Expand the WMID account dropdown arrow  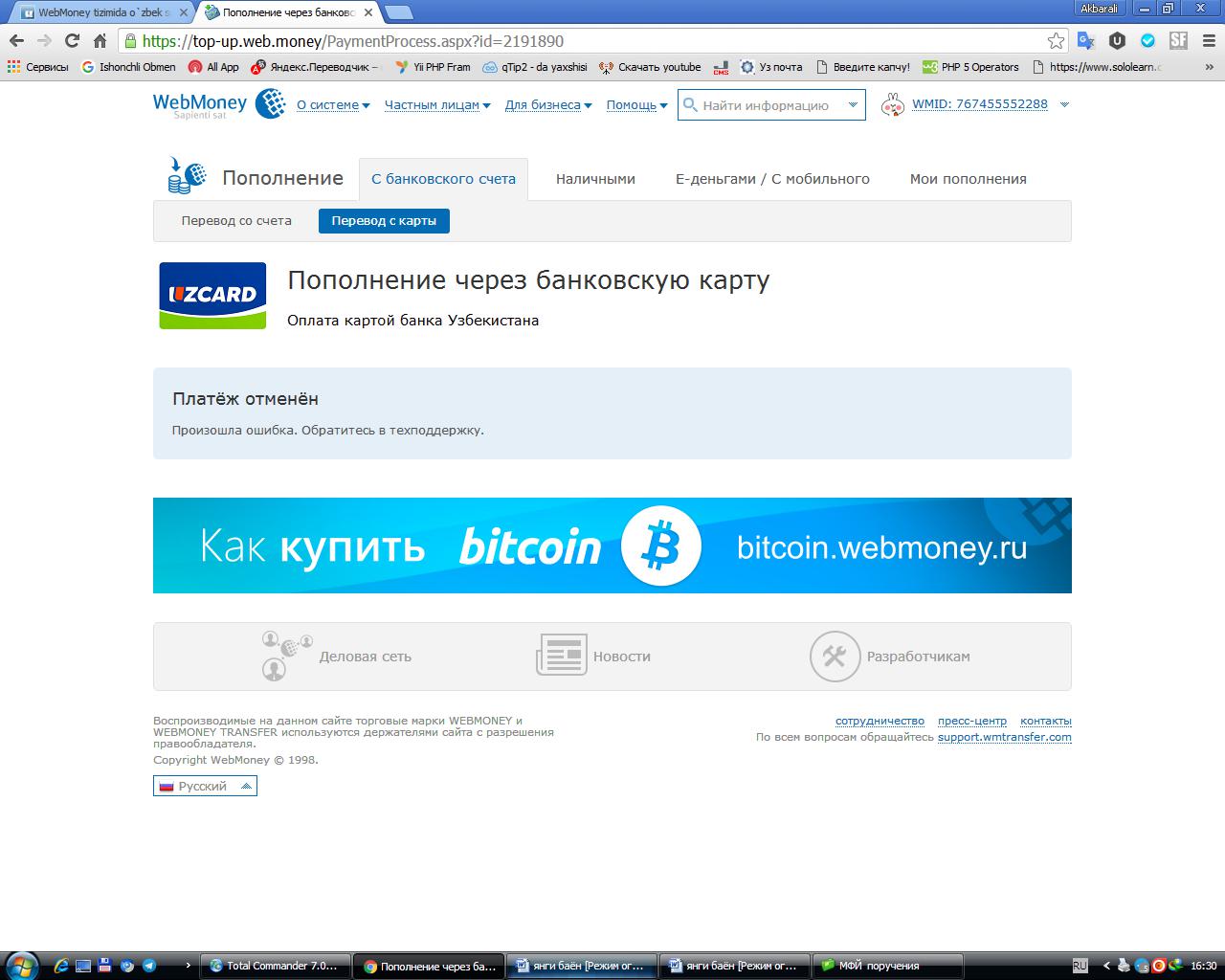tap(1064, 104)
